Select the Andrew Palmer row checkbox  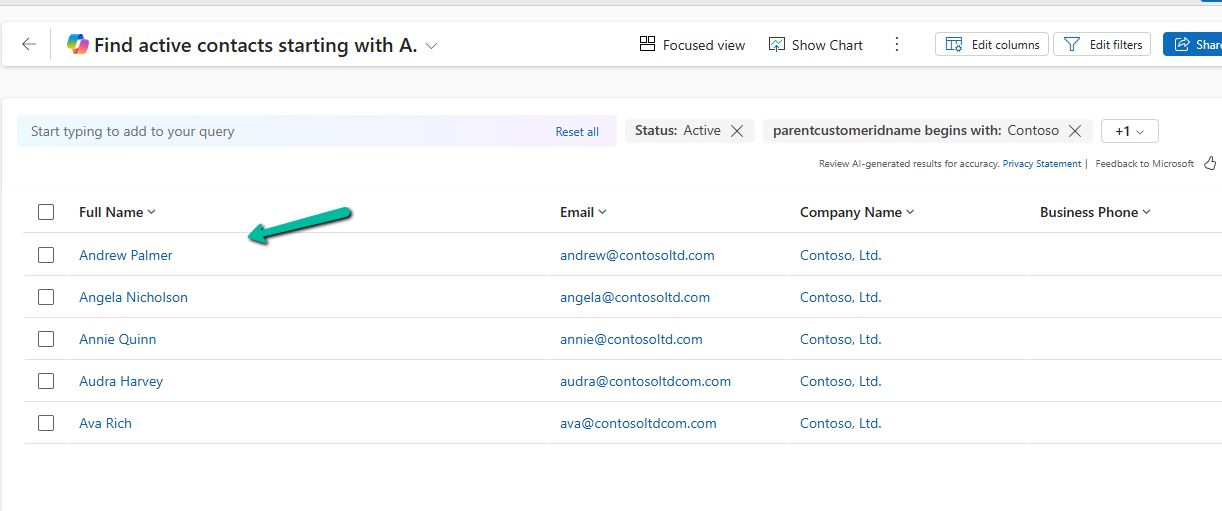point(46,255)
